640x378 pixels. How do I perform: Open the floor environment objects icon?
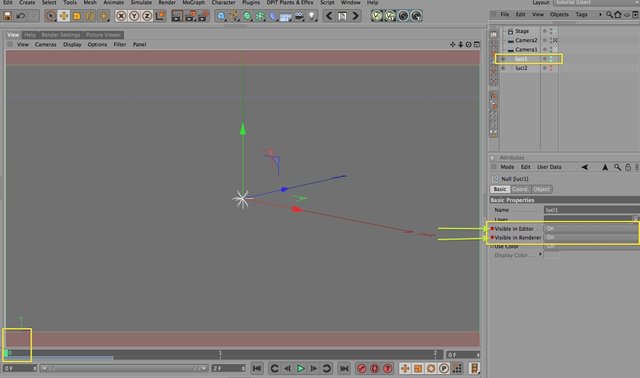[286, 16]
